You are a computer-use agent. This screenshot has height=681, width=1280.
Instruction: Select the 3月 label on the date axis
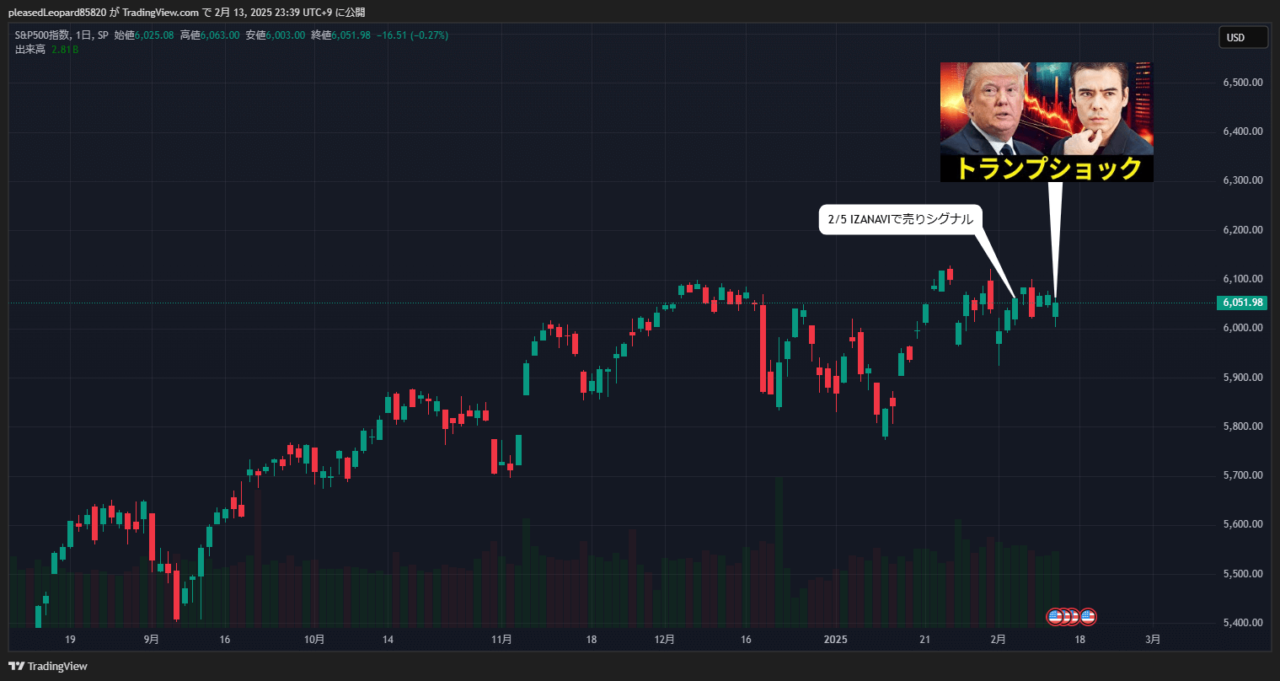coord(1152,638)
